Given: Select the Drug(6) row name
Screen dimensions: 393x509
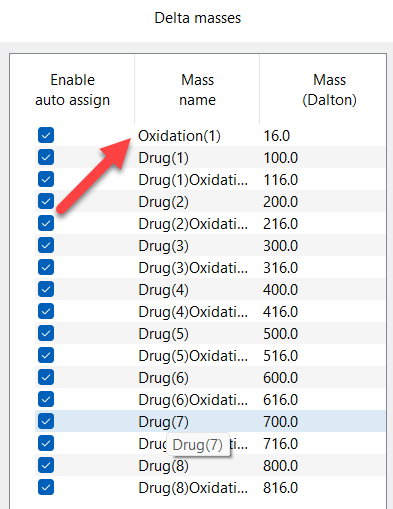Looking at the screenshot, I should pos(163,378).
